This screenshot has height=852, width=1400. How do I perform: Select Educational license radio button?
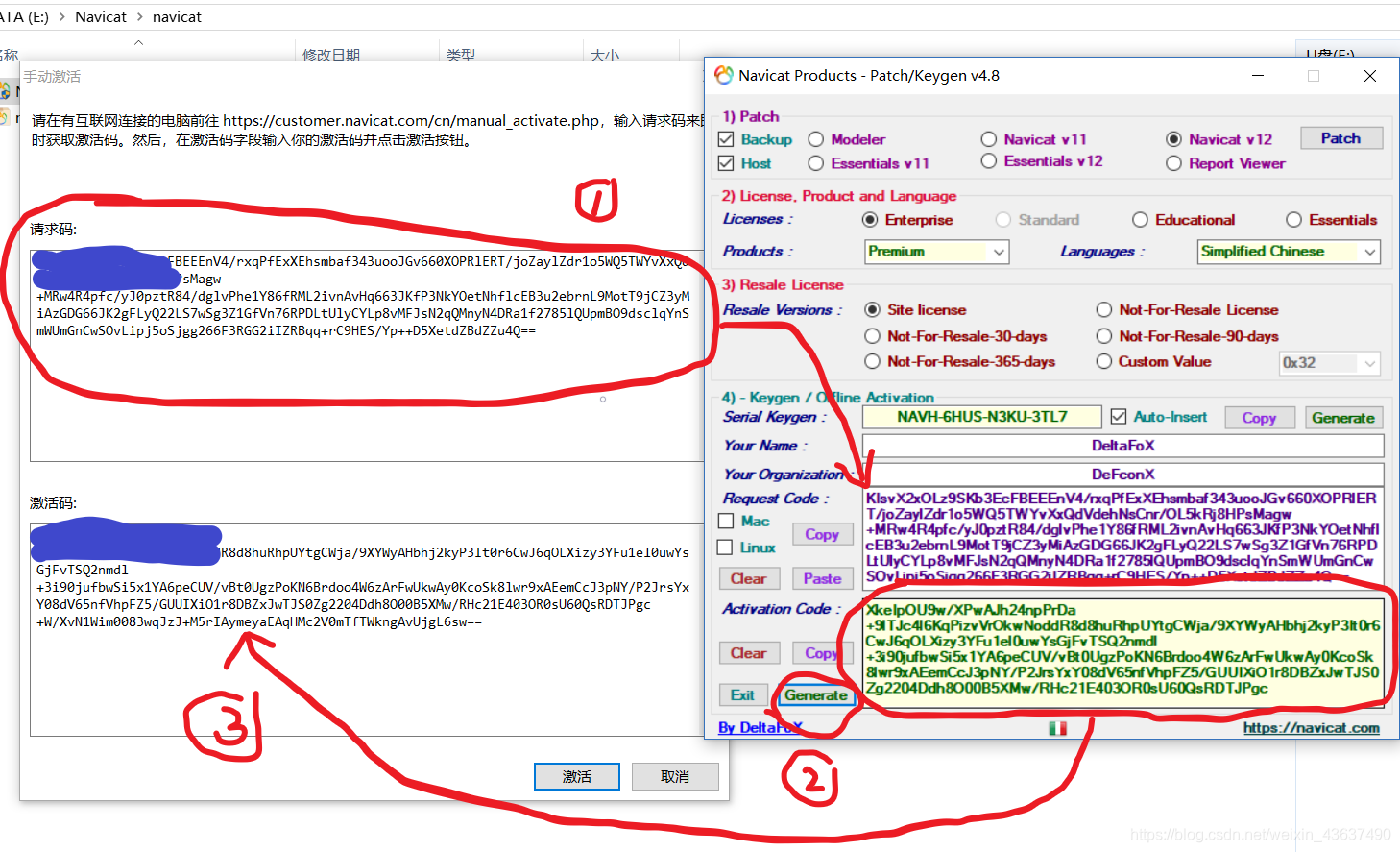(1140, 220)
